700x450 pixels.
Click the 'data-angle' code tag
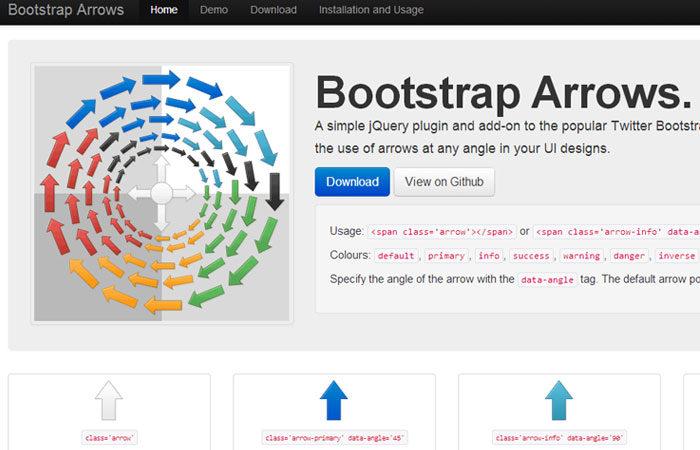coord(547,279)
